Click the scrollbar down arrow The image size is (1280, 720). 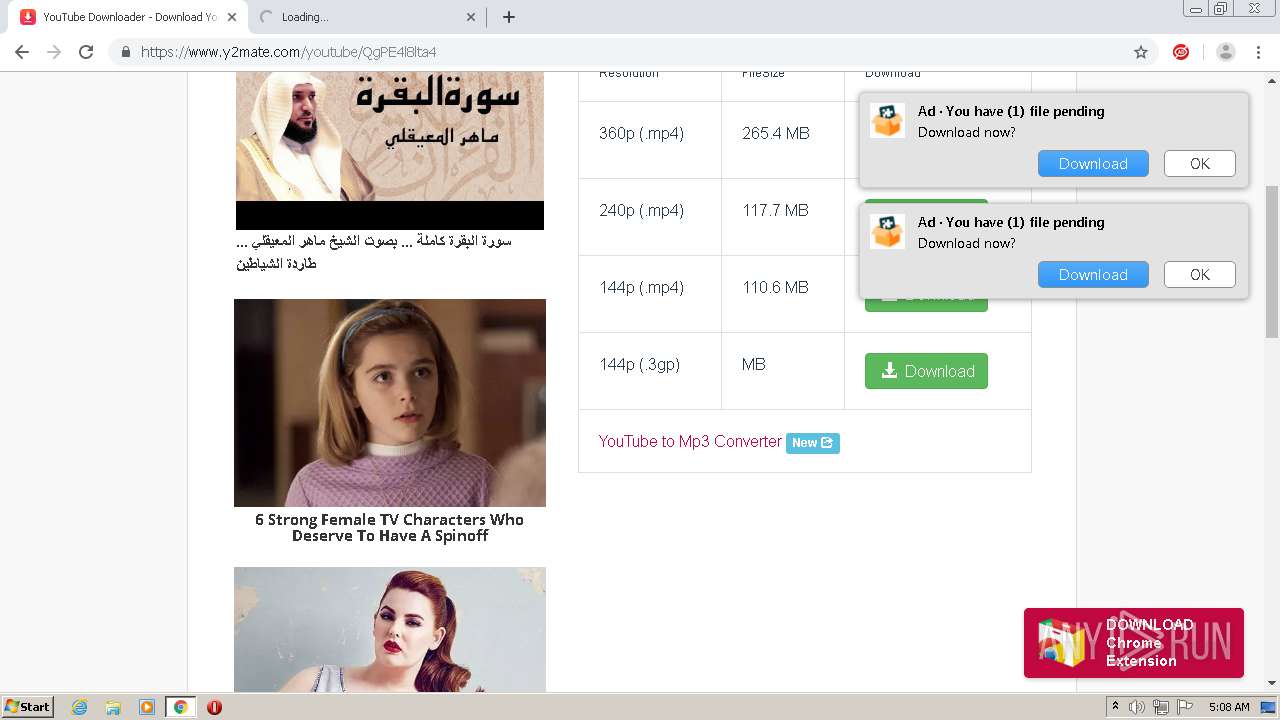click(1272, 684)
